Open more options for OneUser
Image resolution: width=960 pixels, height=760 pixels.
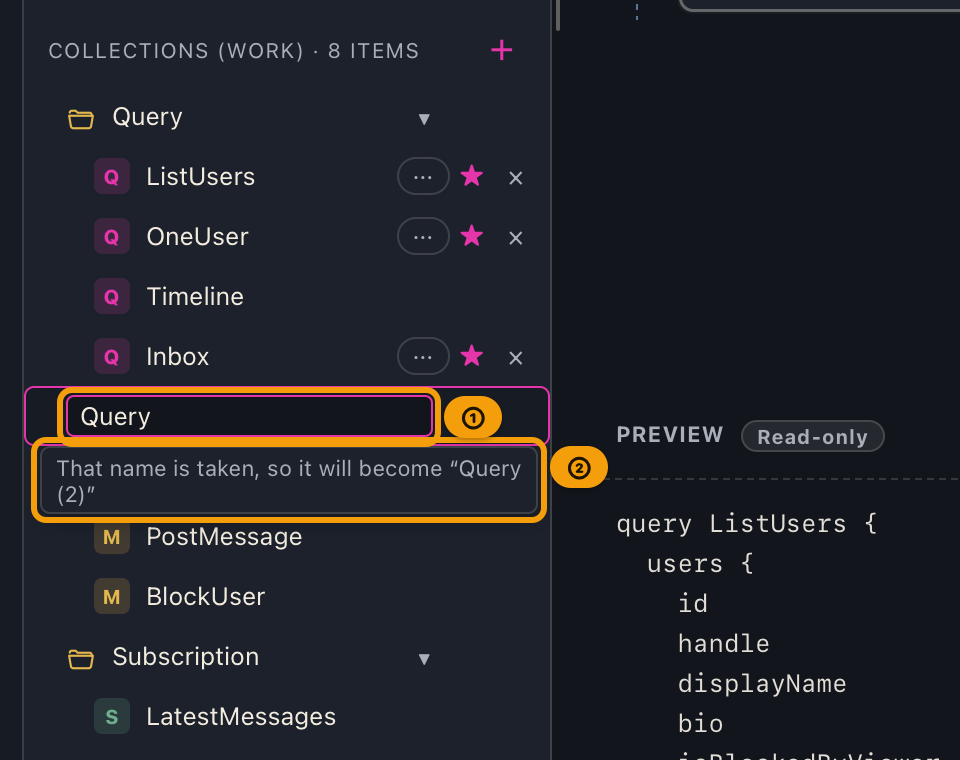click(423, 236)
